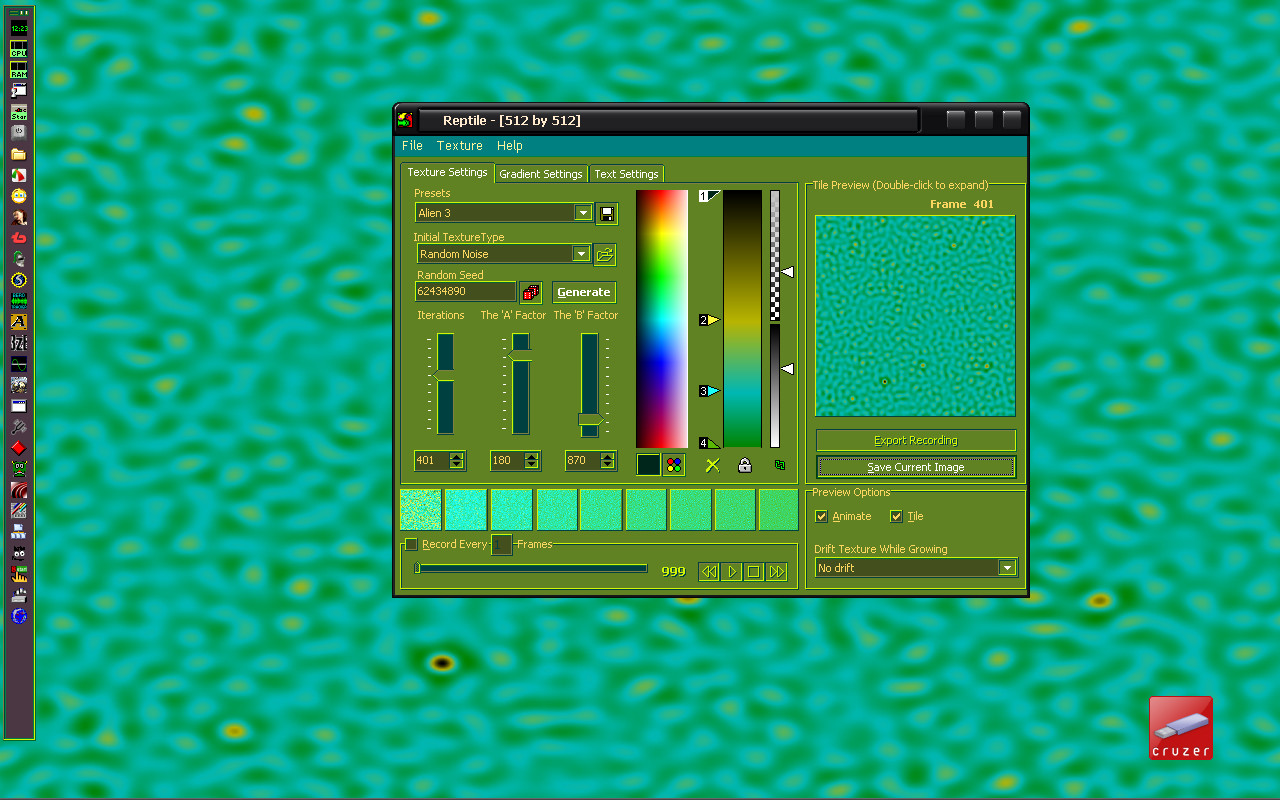Viewport: 1280px width, 800px height.
Task: Switch to the Gradient Settings tab
Action: (540, 174)
